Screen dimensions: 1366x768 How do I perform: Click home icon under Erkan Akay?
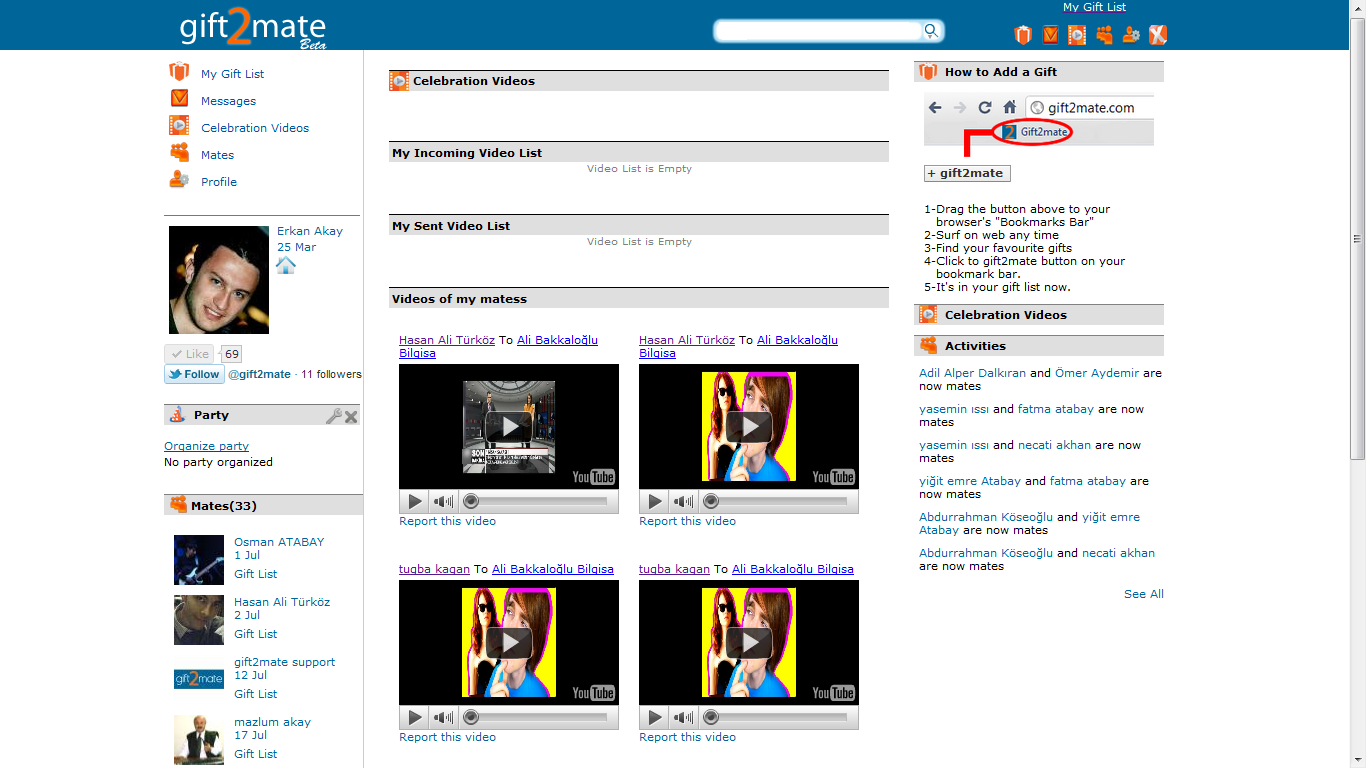pyautogui.click(x=286, y=265)
